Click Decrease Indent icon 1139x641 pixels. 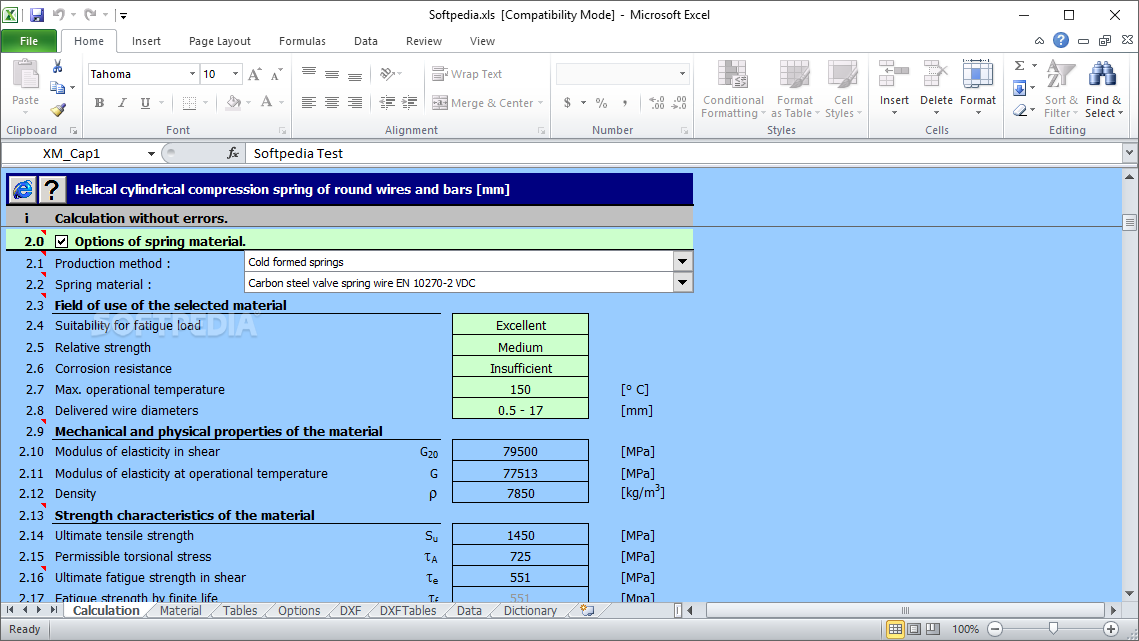click(x=388, y=103)
